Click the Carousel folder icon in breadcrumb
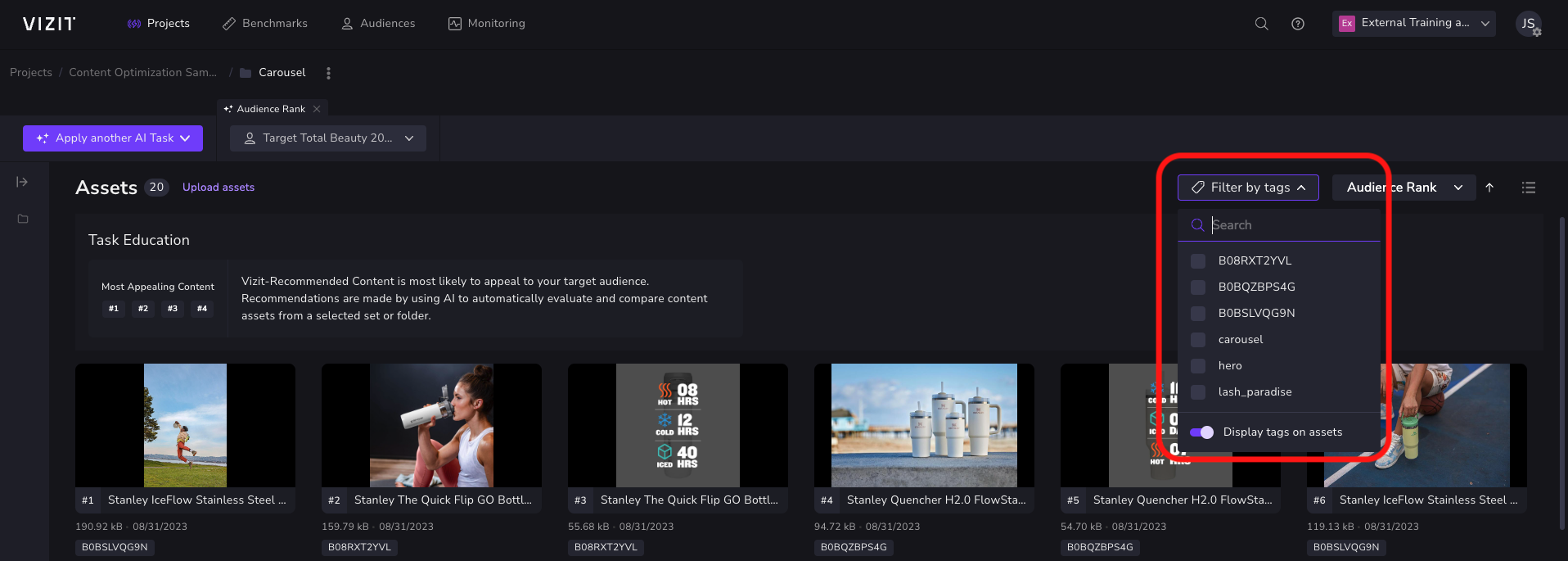This screenshot has height=561, width=1568. pyautogui.click(x=246, y=73)
